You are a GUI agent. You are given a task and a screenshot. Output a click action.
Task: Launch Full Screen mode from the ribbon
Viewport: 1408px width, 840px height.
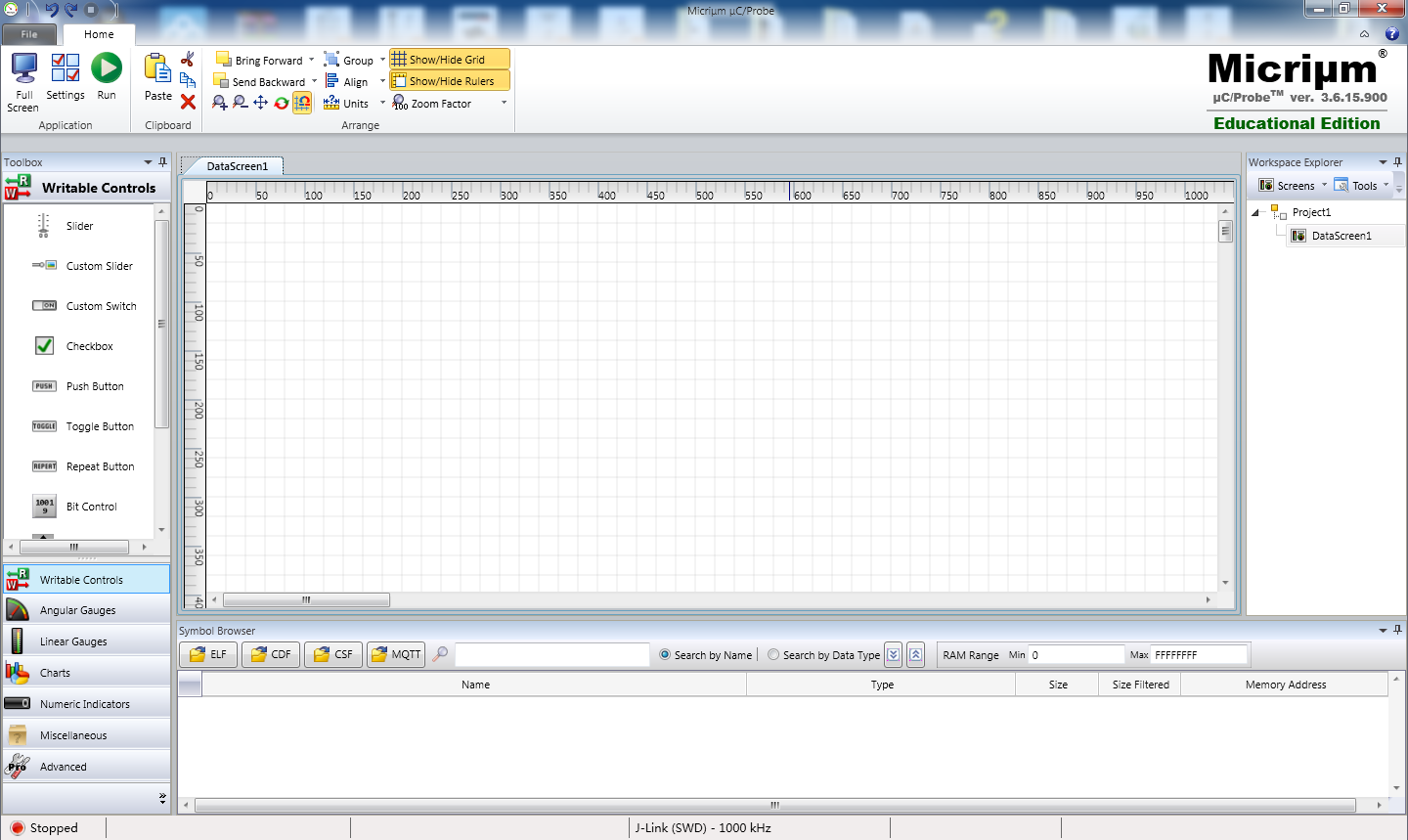tap(23, 81)
